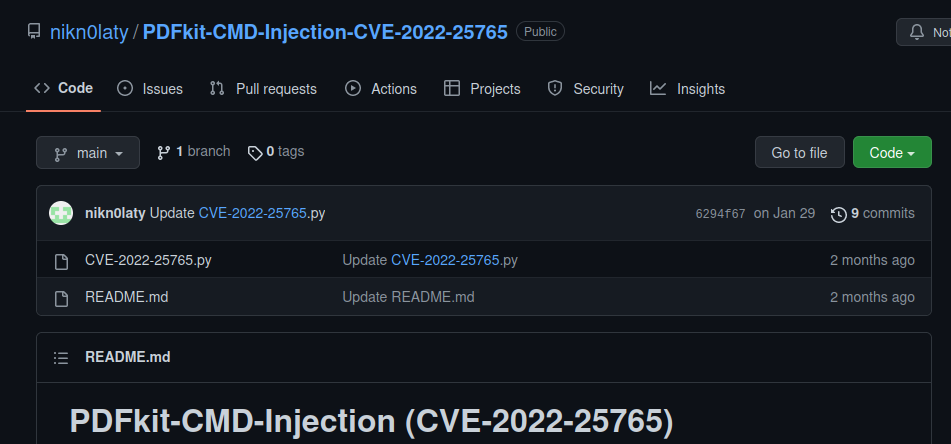Image resolution: width=951 pixels, height=444 pixels.
Task: Open the Pull requests tab
Action: point(263,89)
